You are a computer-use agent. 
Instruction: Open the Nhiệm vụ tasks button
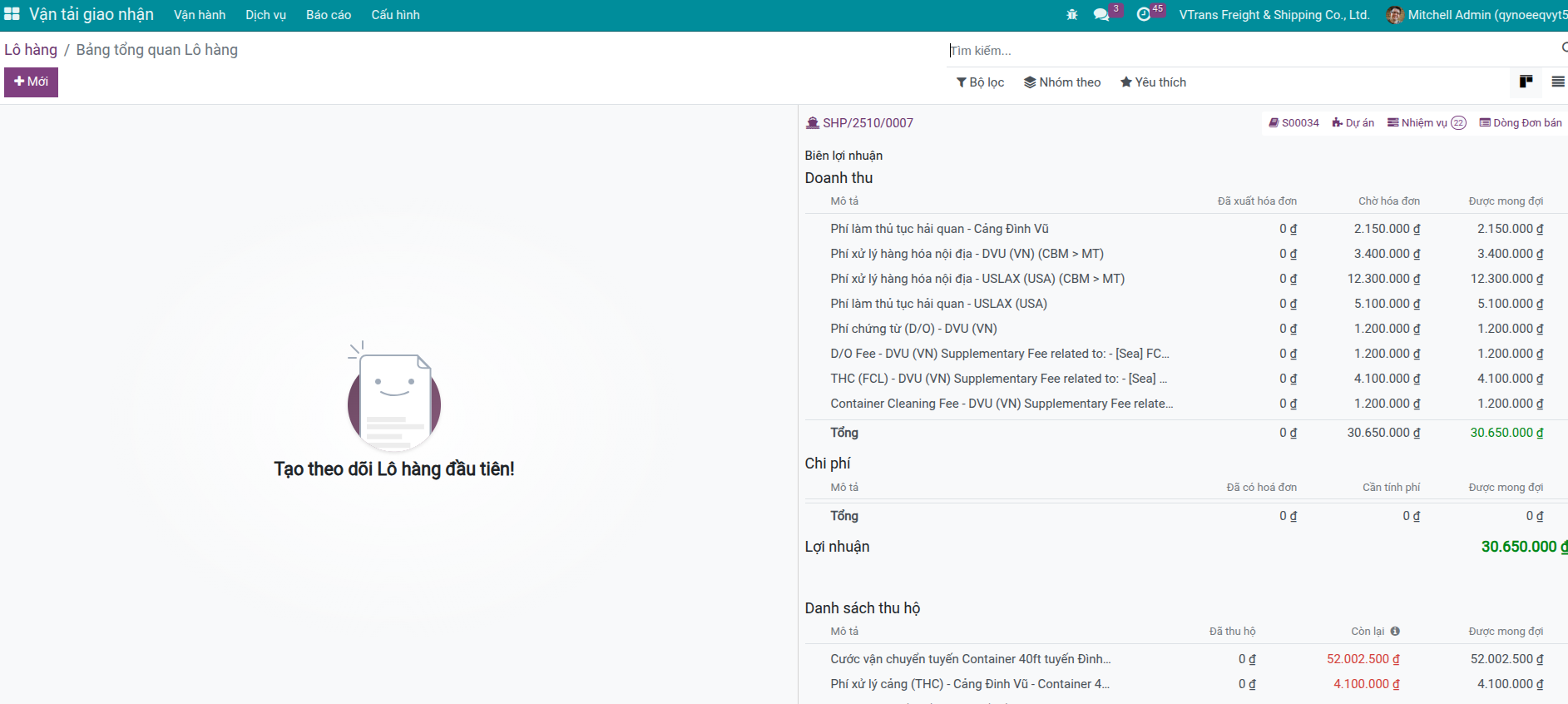point(1426,123)
